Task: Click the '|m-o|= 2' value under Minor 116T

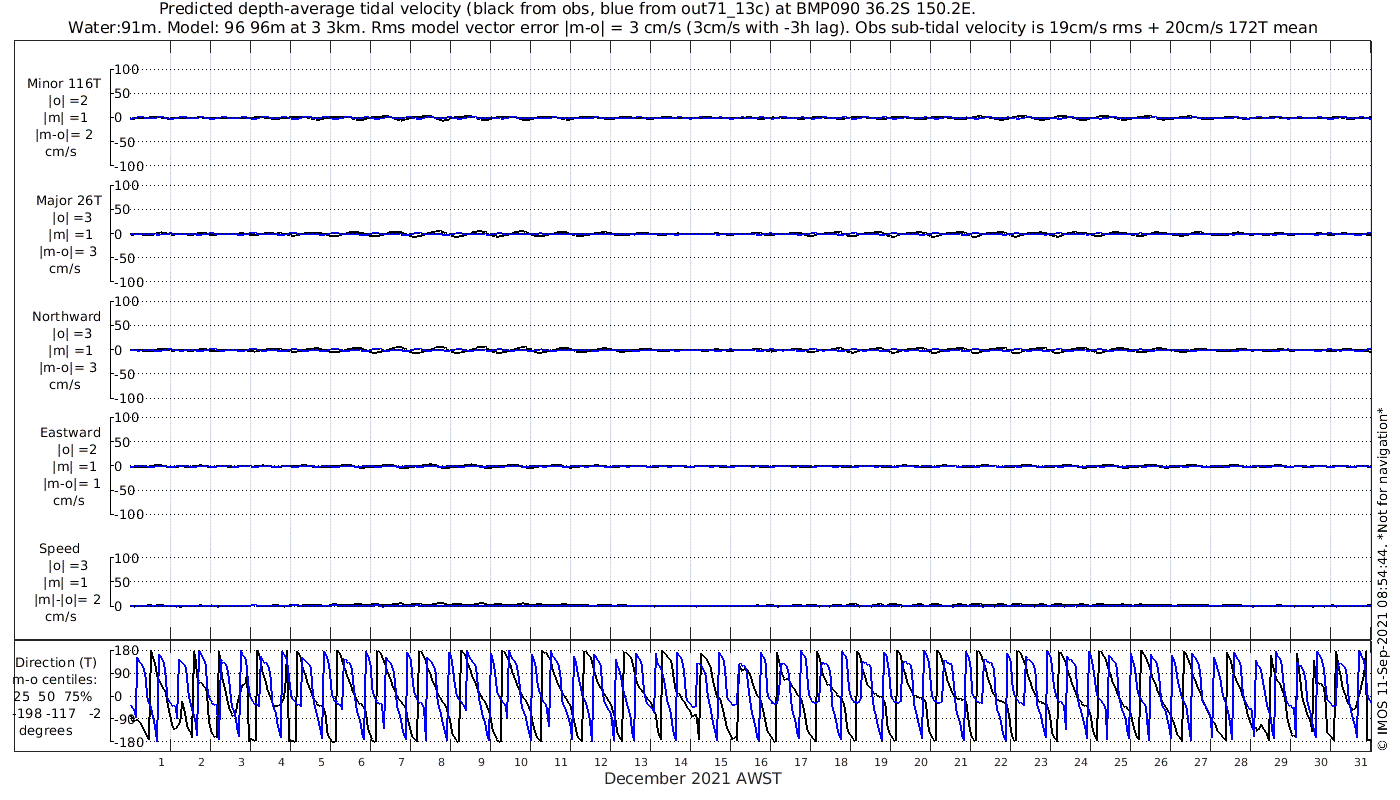Action: tap(65, 135)
